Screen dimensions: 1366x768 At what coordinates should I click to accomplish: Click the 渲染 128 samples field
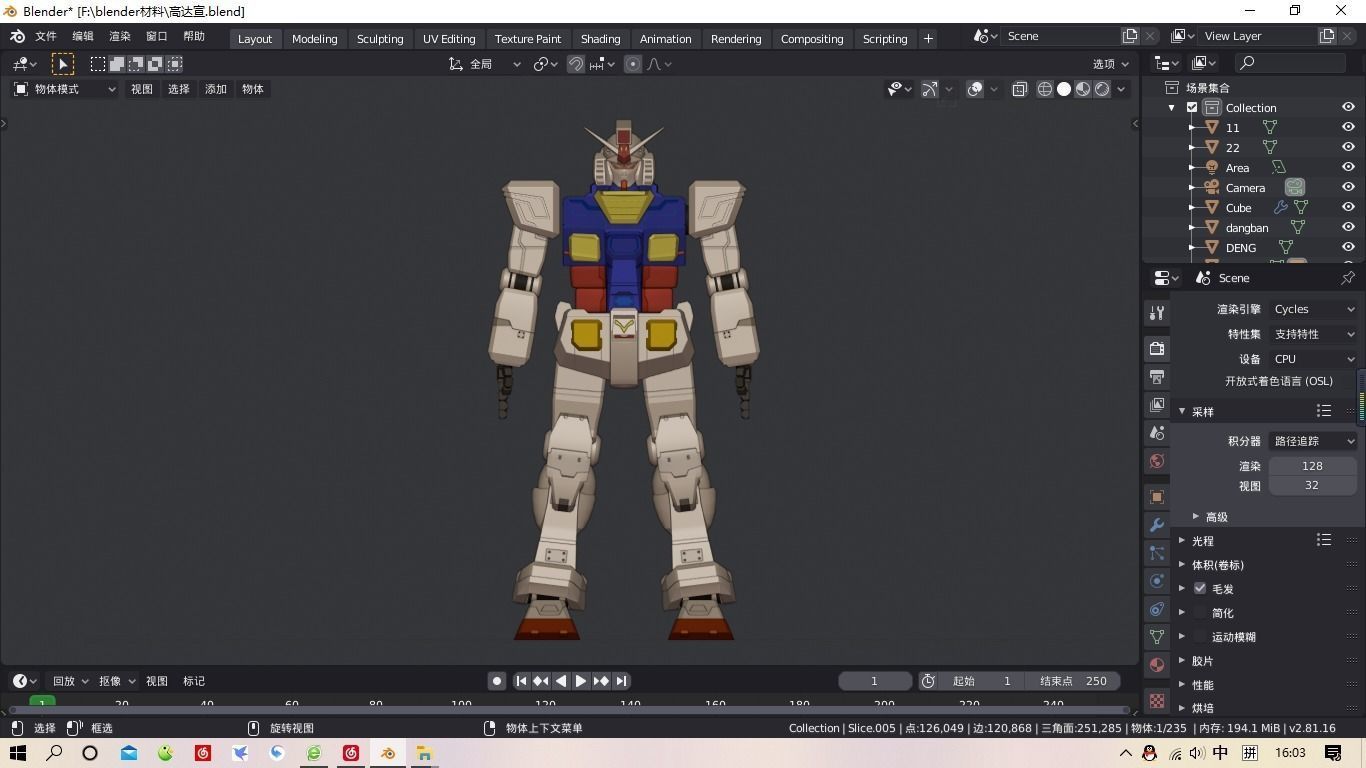1312,466
